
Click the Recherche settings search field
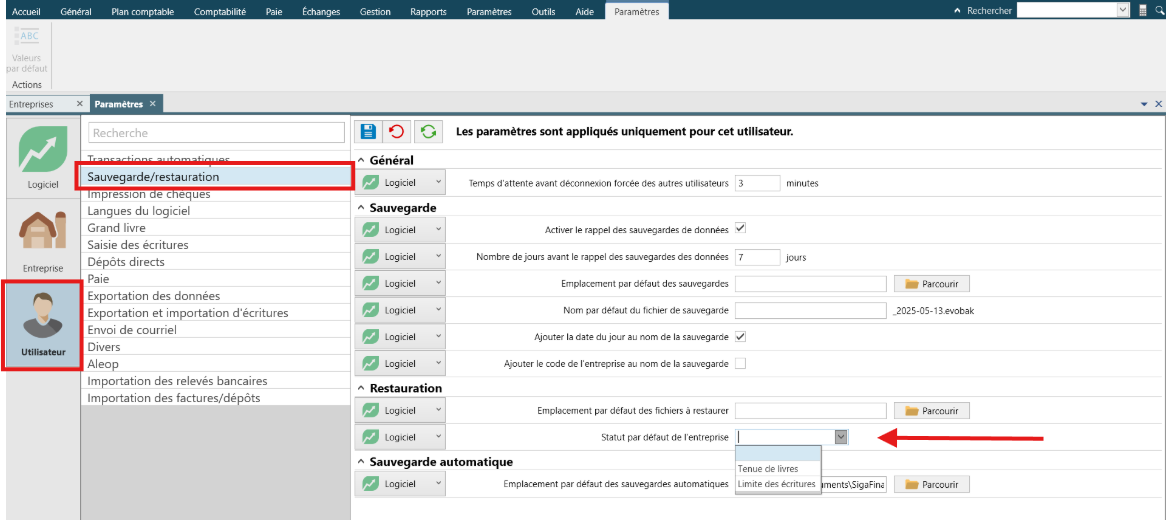pos(216,133)
